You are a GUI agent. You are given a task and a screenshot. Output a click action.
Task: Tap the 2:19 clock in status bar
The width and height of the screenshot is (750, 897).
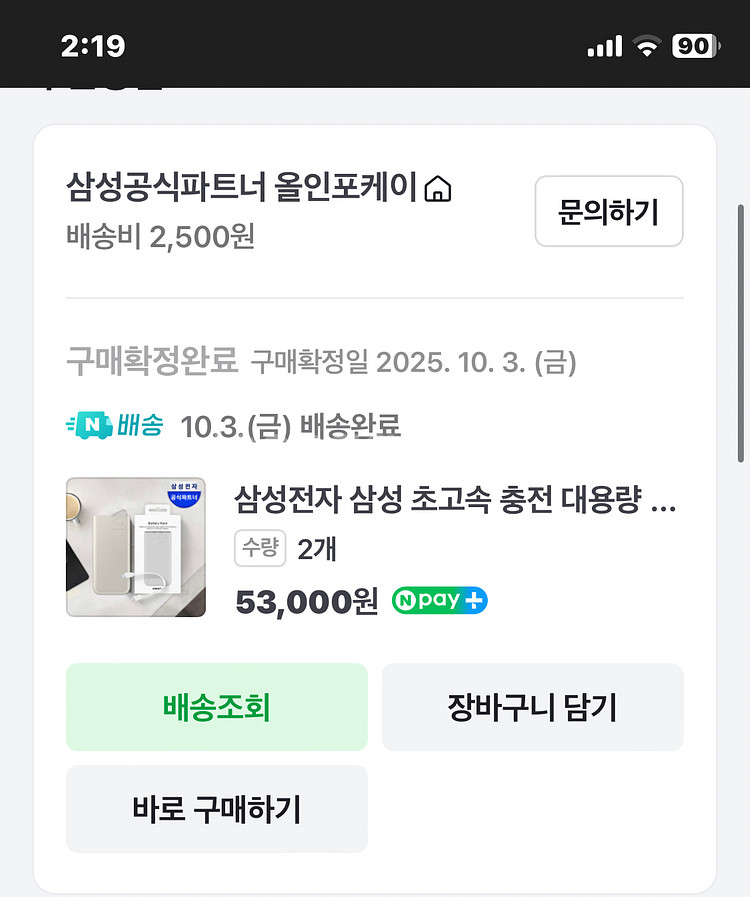tap(93, 46)
